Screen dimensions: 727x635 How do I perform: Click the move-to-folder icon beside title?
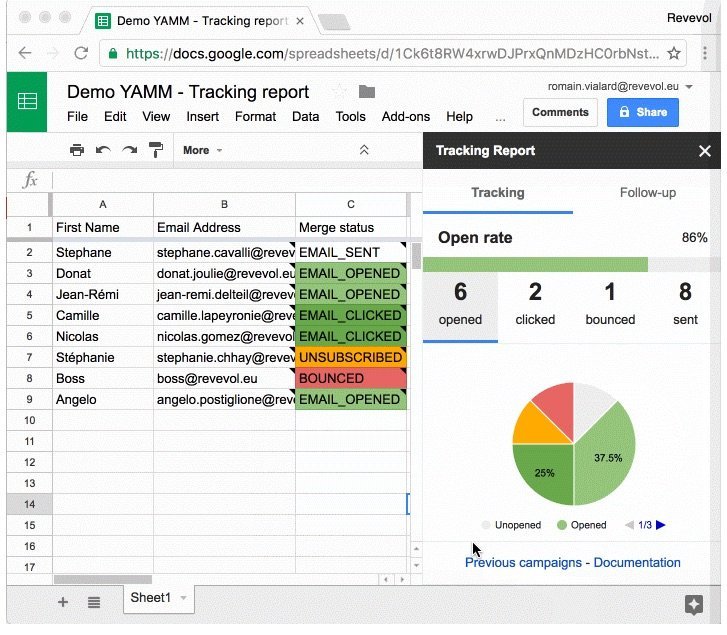point(367,92)
